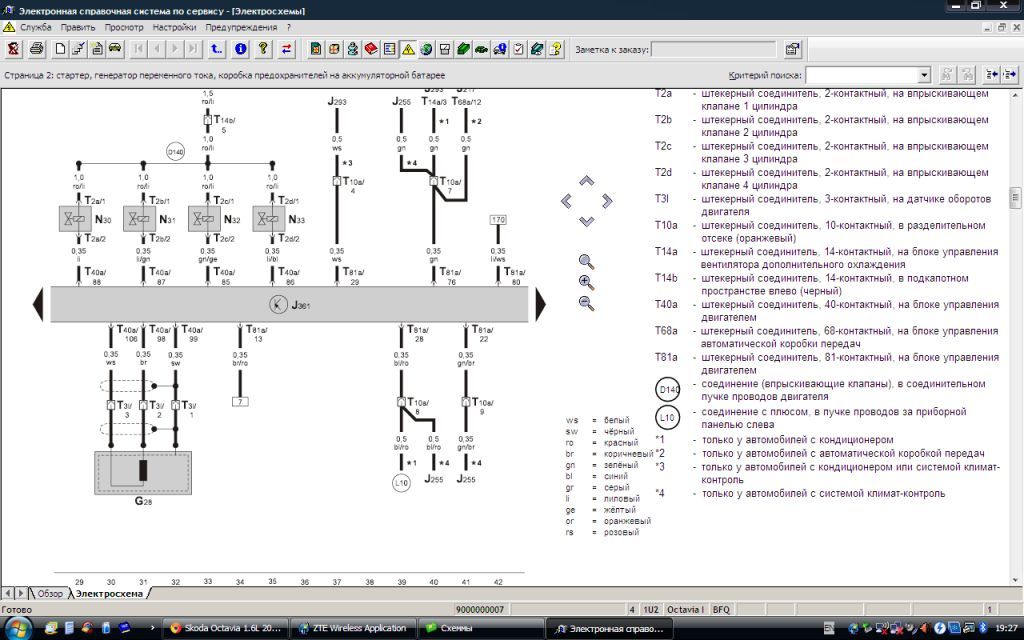Click the globe toolbar icon
The image size is (1024, 640).
[x=426, y=49]
